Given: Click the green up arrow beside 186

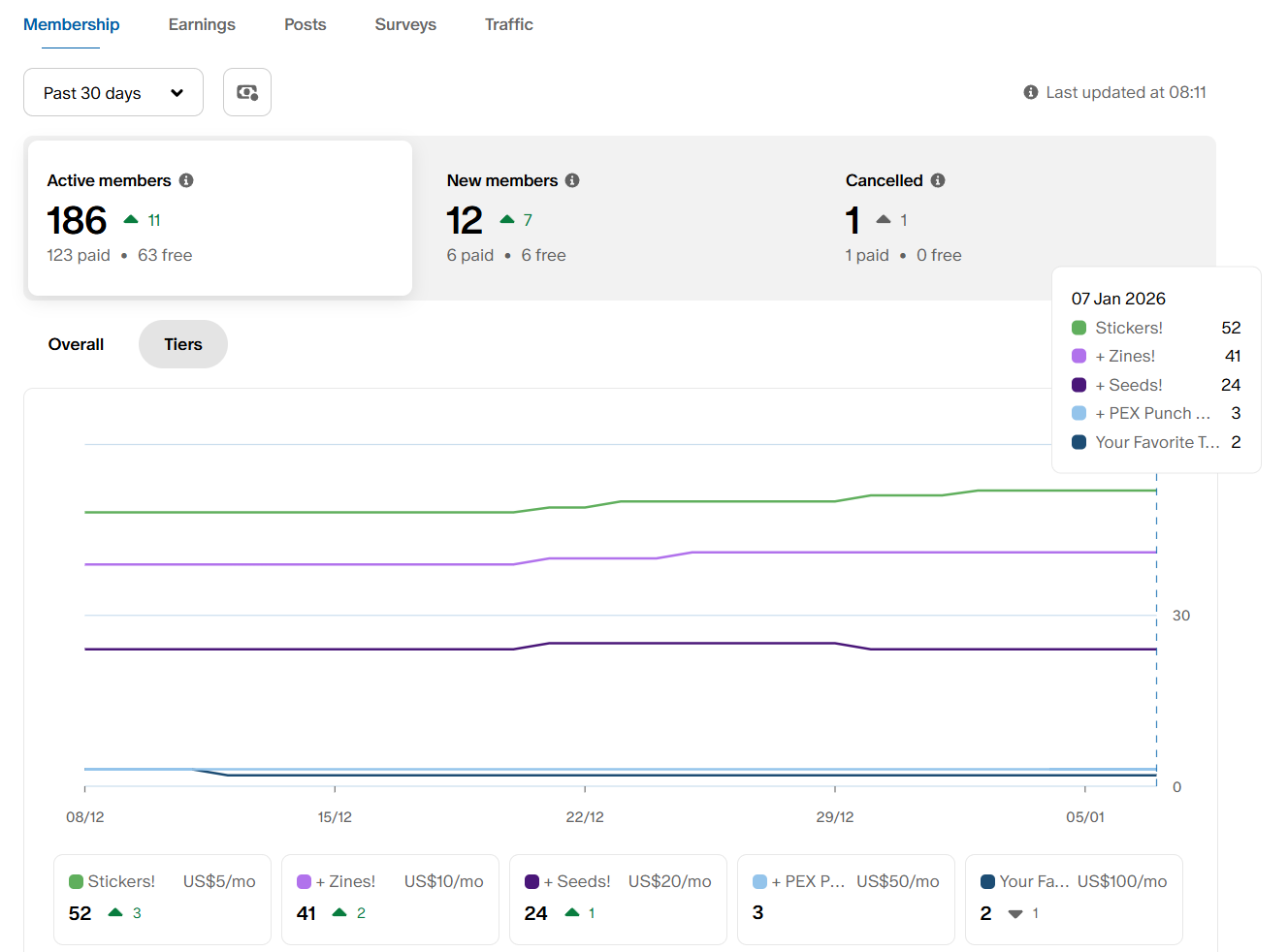Looking at the screenshot, I should point(131,220).
